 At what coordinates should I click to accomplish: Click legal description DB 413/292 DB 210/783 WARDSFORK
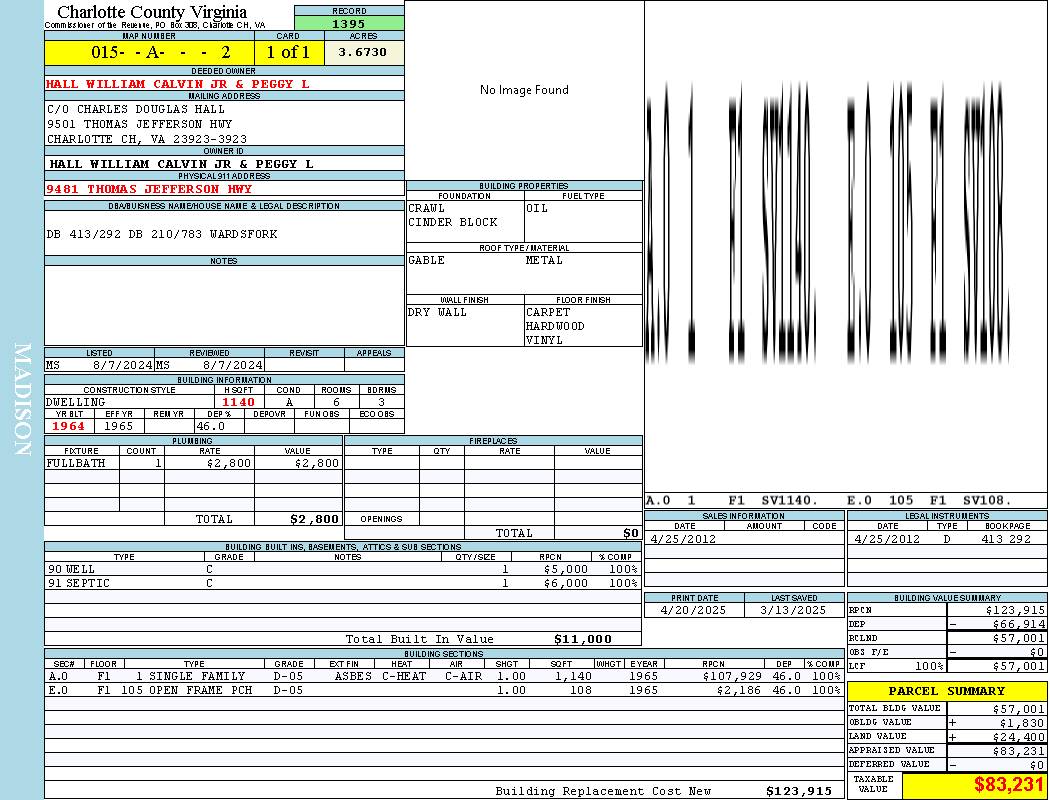tap(162, 234)
